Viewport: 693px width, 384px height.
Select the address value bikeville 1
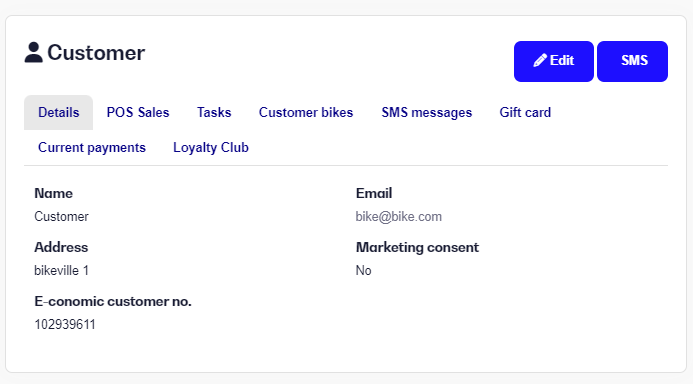[61, 270]
